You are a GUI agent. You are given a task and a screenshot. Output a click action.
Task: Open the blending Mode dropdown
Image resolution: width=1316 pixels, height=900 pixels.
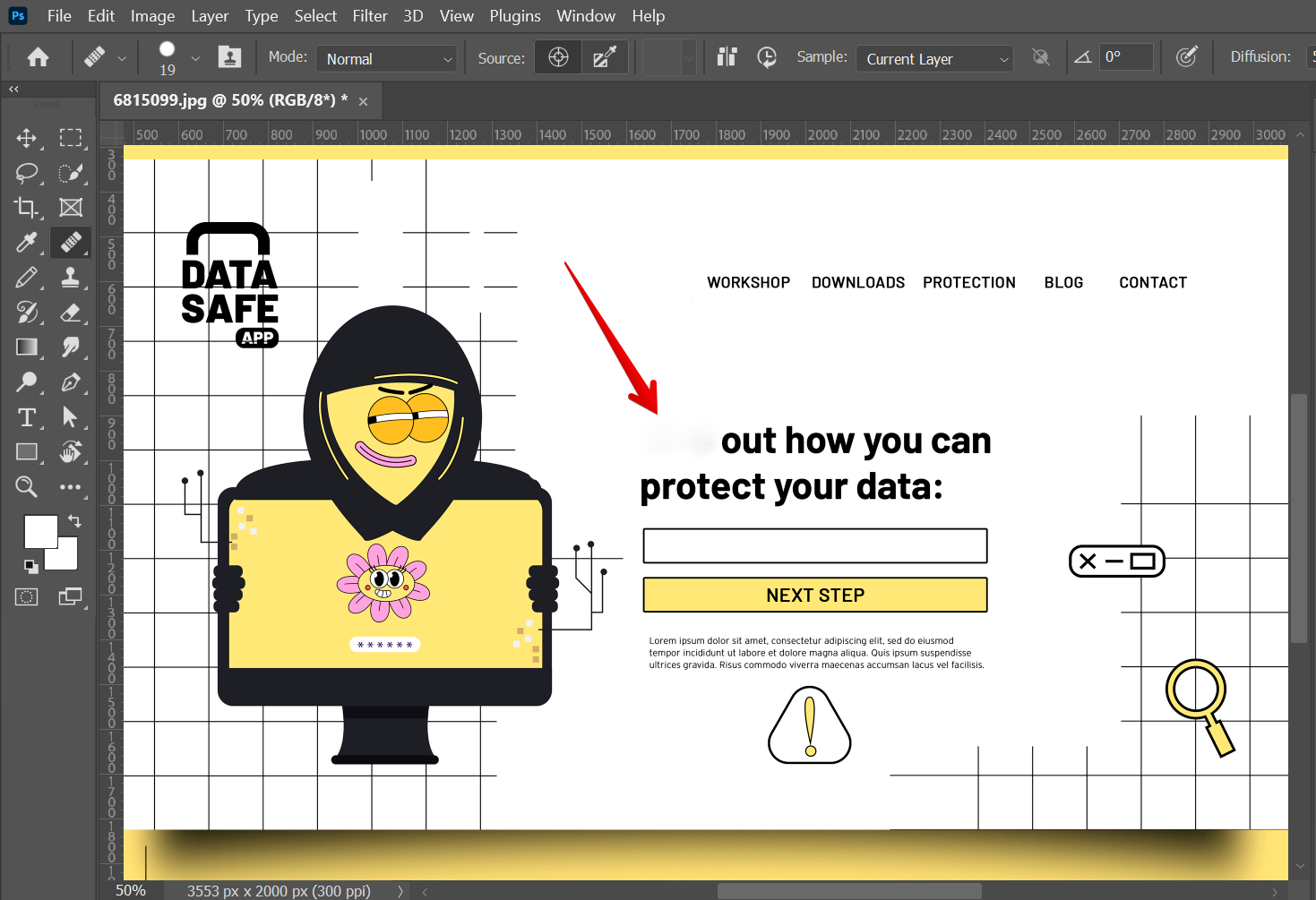[387, 58]
